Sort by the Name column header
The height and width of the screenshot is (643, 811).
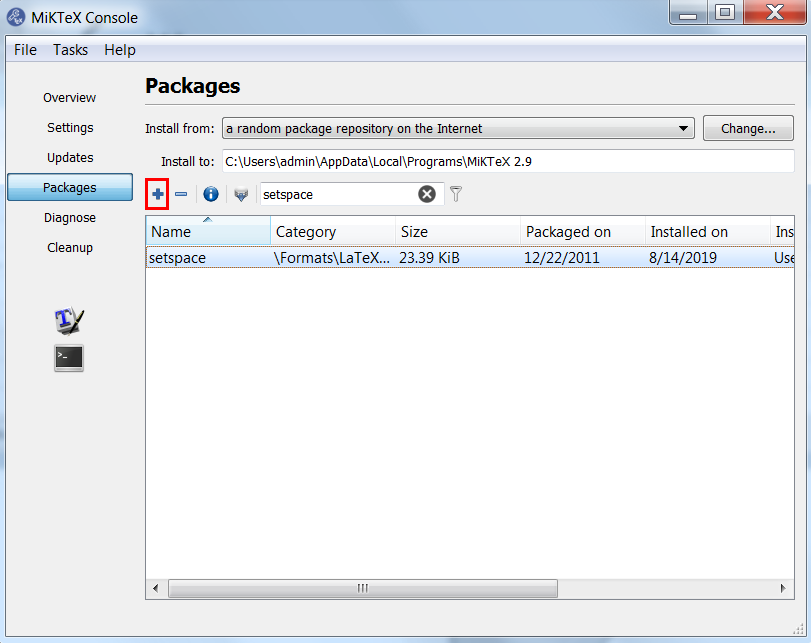pyautogui.click(x=208, y=231)
